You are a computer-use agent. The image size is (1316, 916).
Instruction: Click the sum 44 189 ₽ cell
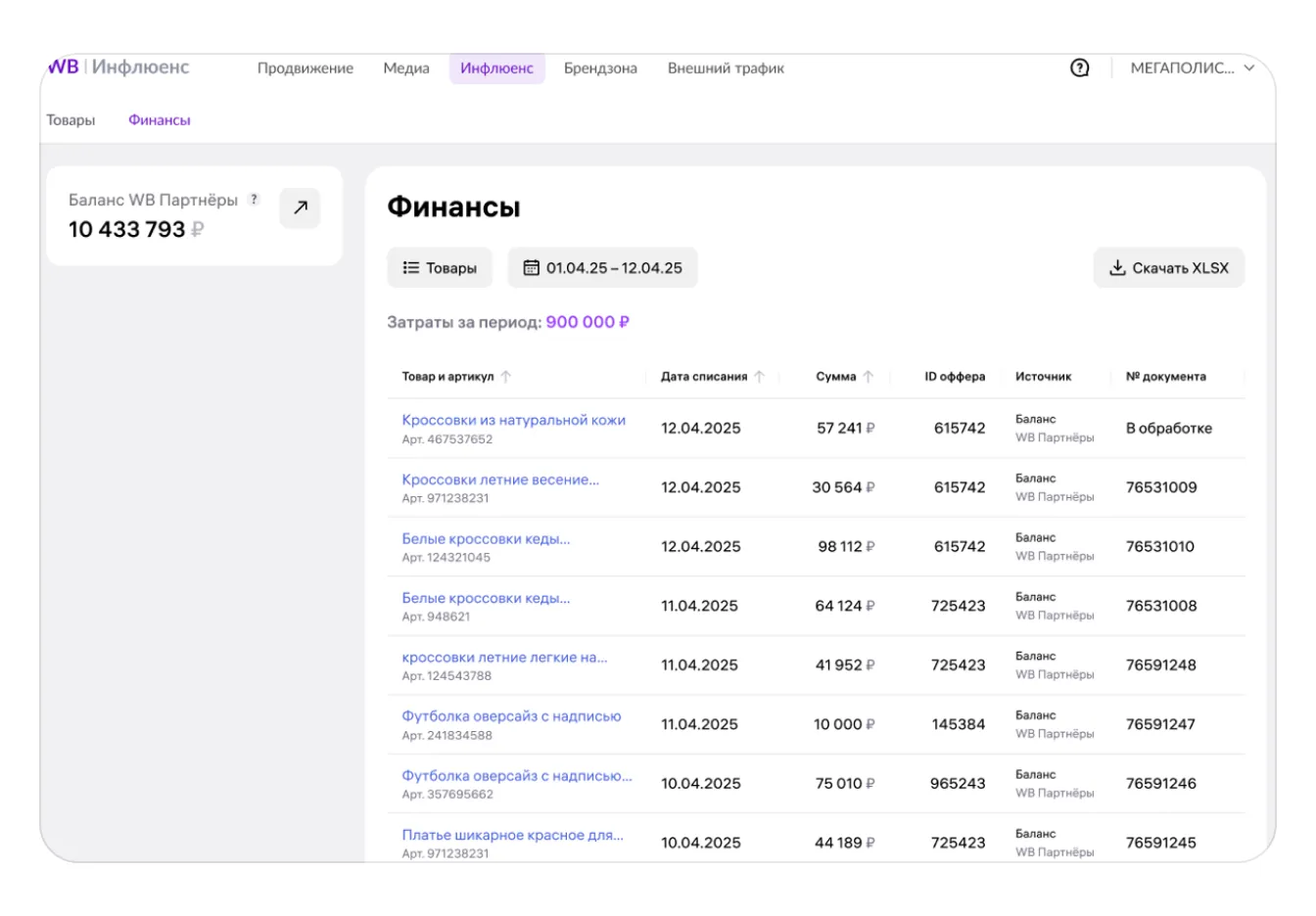(845, 843)
